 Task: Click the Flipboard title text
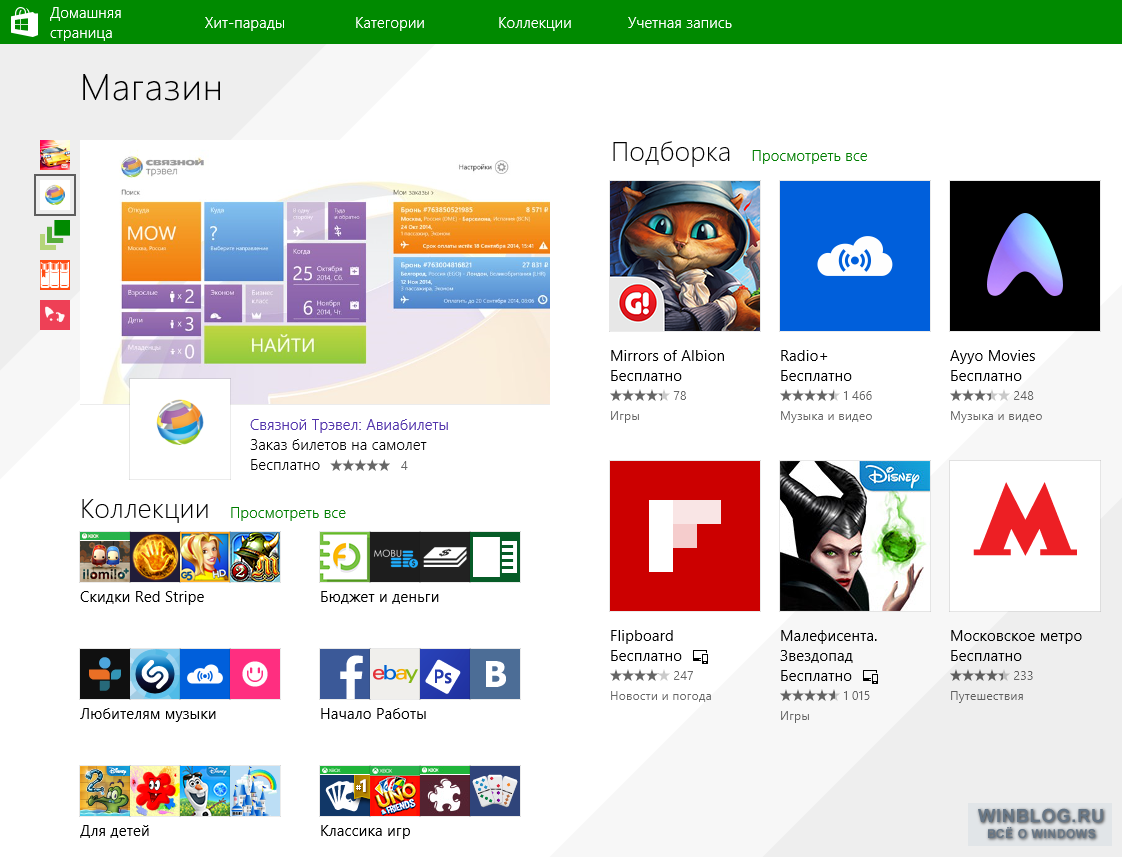point(641,635)
